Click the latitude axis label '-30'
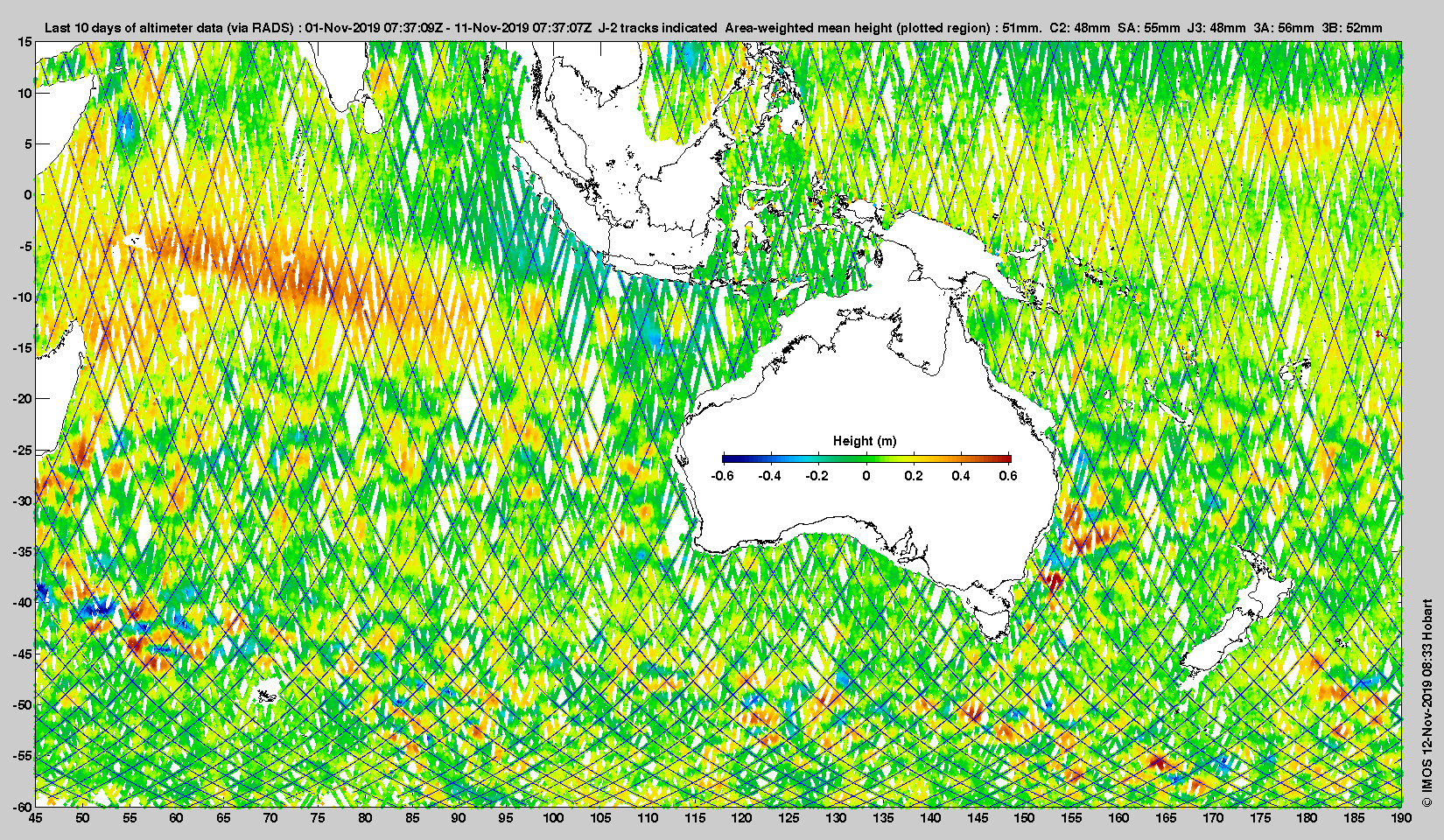The width and height of the screenshot is (1444, 840). [22, 500]
